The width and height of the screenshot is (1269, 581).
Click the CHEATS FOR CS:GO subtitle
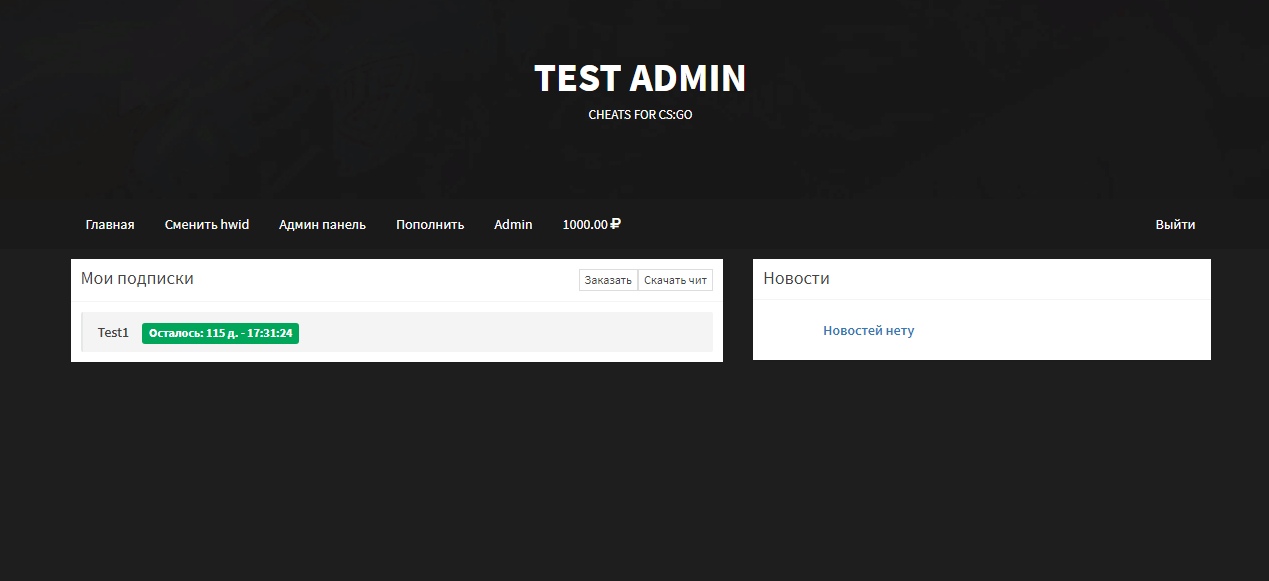click(x=640, y=115)
